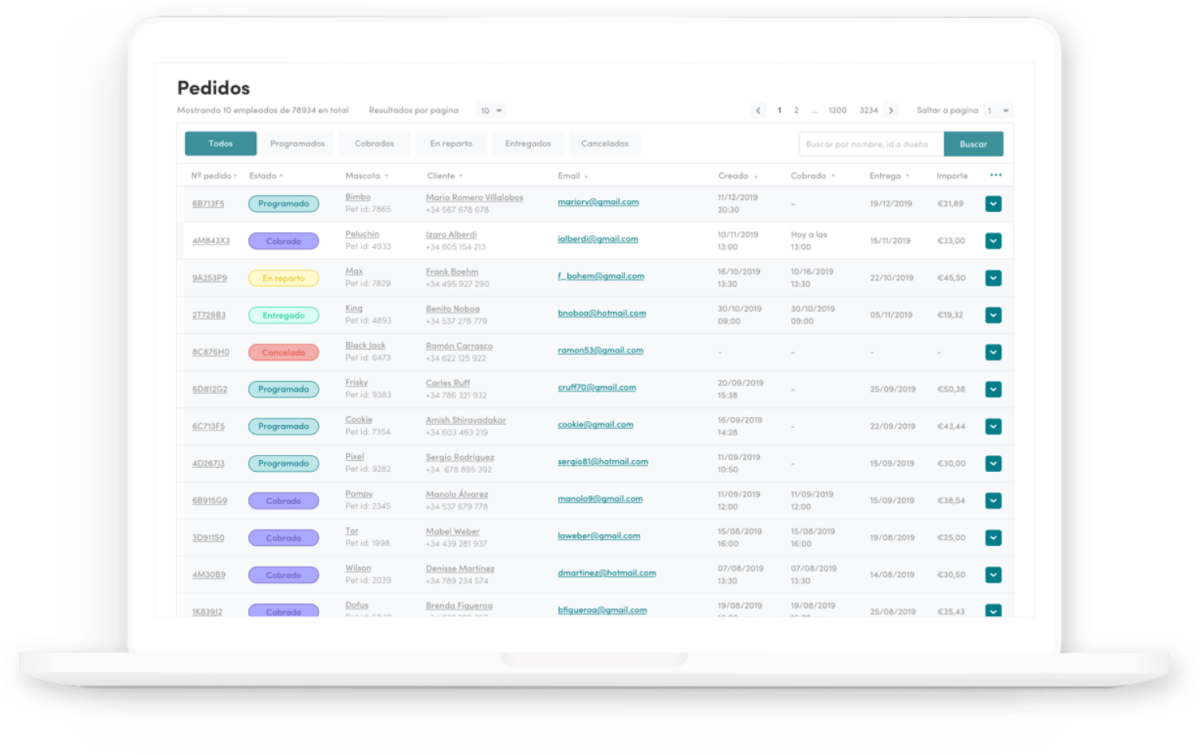Expand details for pedido 4M30B9
Image resolution: width=1200 pixels, height=755 pixels.
(993, 574)
